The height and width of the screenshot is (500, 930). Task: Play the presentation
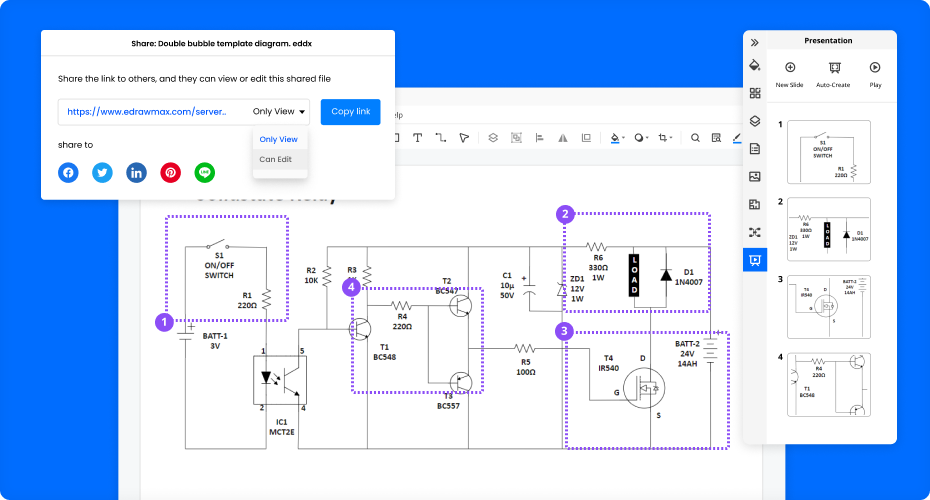875,67
